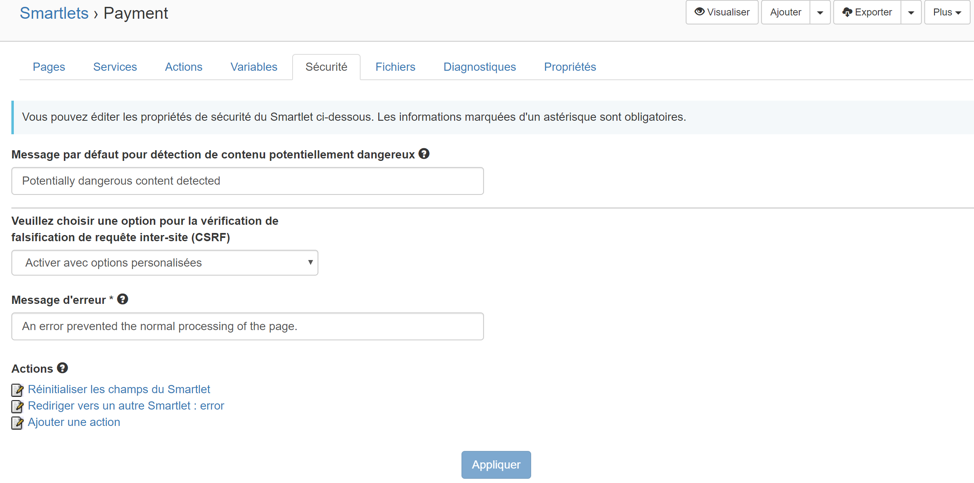974x483 pixels.
Task: Click the Appliquer button
Action: [x=496, y=465]
